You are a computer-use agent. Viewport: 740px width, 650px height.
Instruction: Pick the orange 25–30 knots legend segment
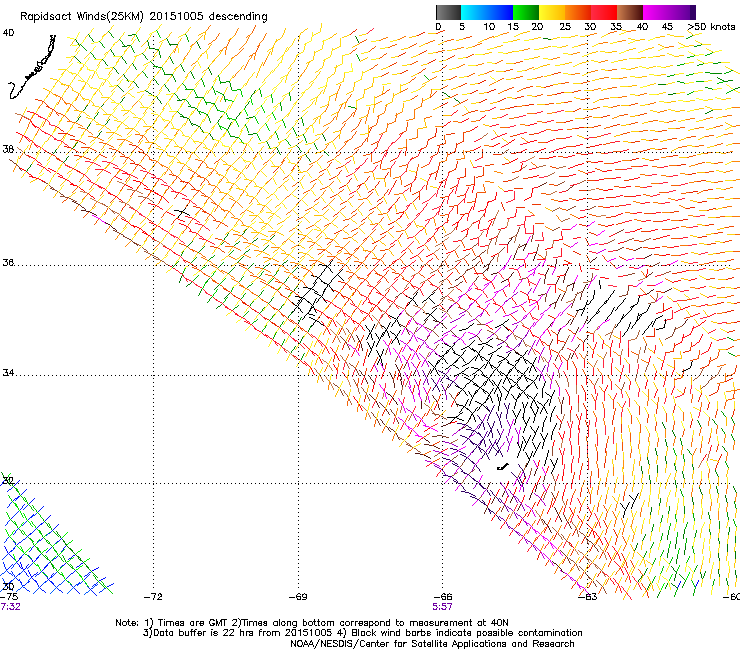(x=578, y=12)
